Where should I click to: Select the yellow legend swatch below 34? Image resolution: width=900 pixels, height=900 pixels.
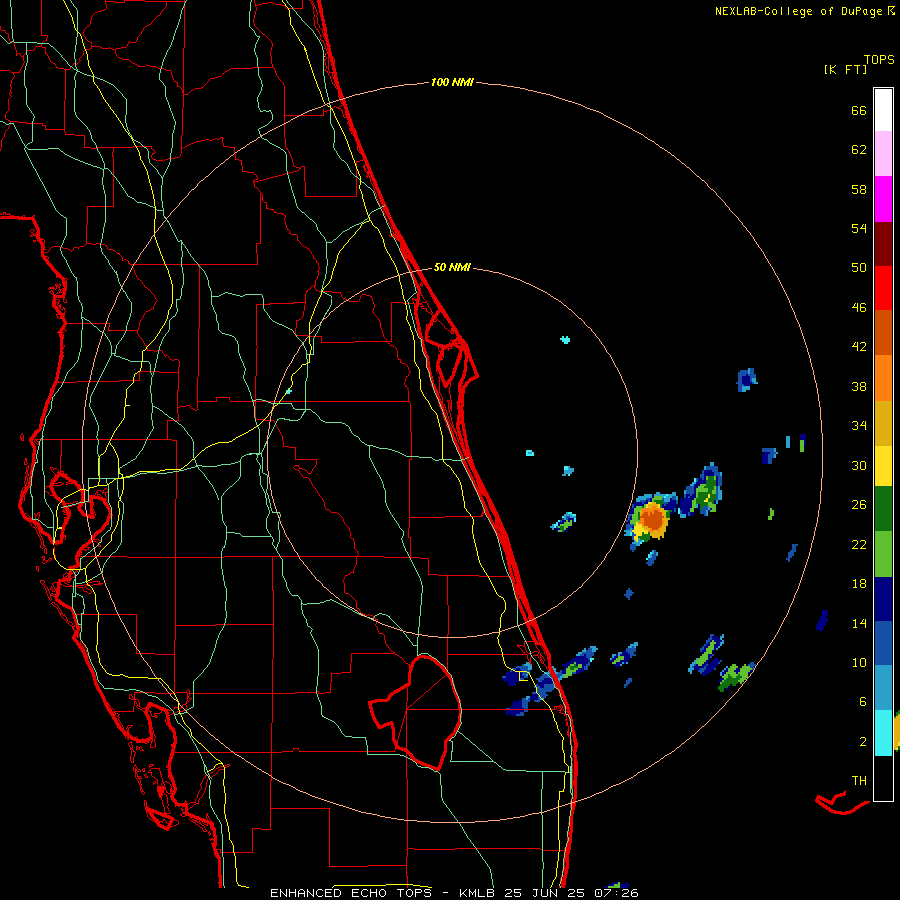883,466
